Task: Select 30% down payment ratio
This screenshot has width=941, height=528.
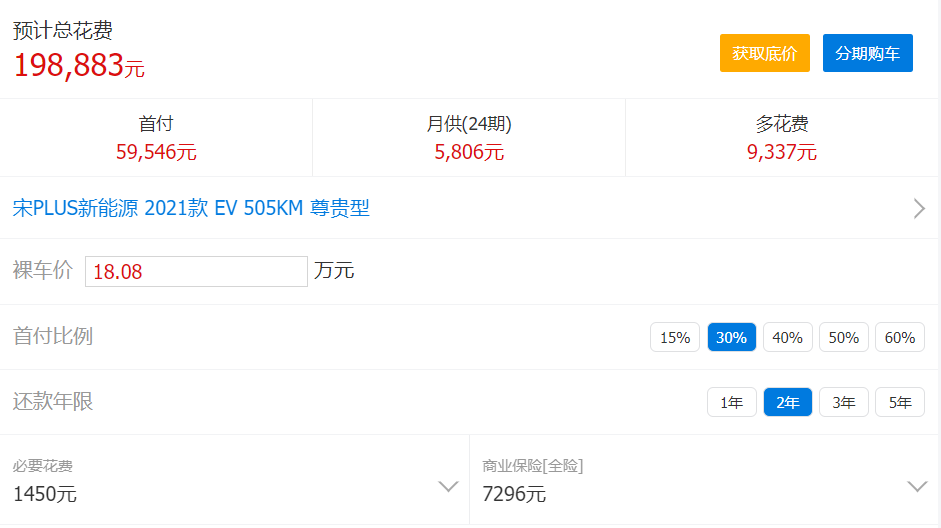Action: click(731, 337)
